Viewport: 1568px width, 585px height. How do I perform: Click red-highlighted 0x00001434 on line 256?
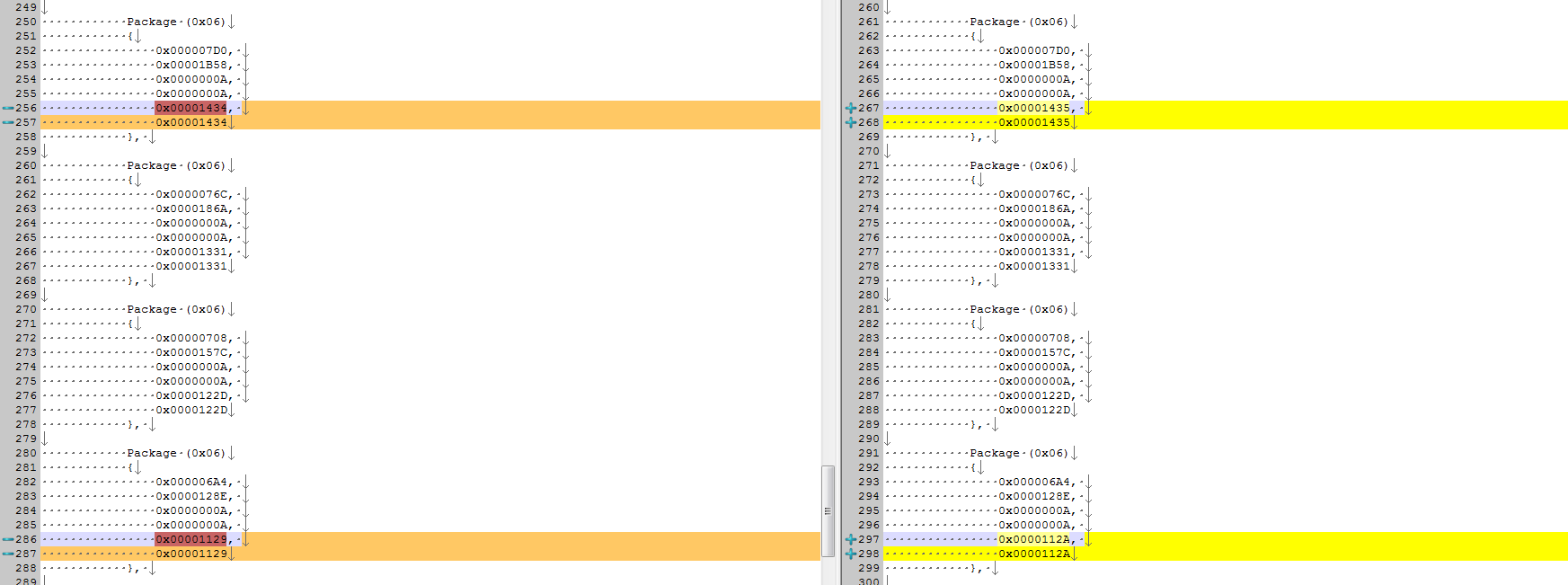[x=191, y=108]
